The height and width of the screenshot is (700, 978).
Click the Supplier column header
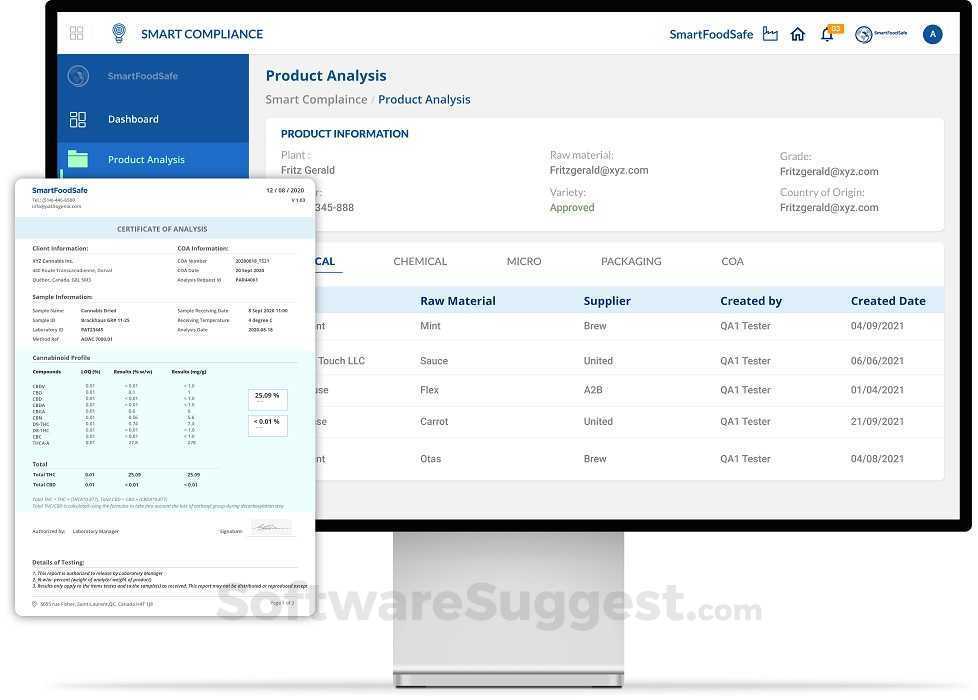point(608,300)
